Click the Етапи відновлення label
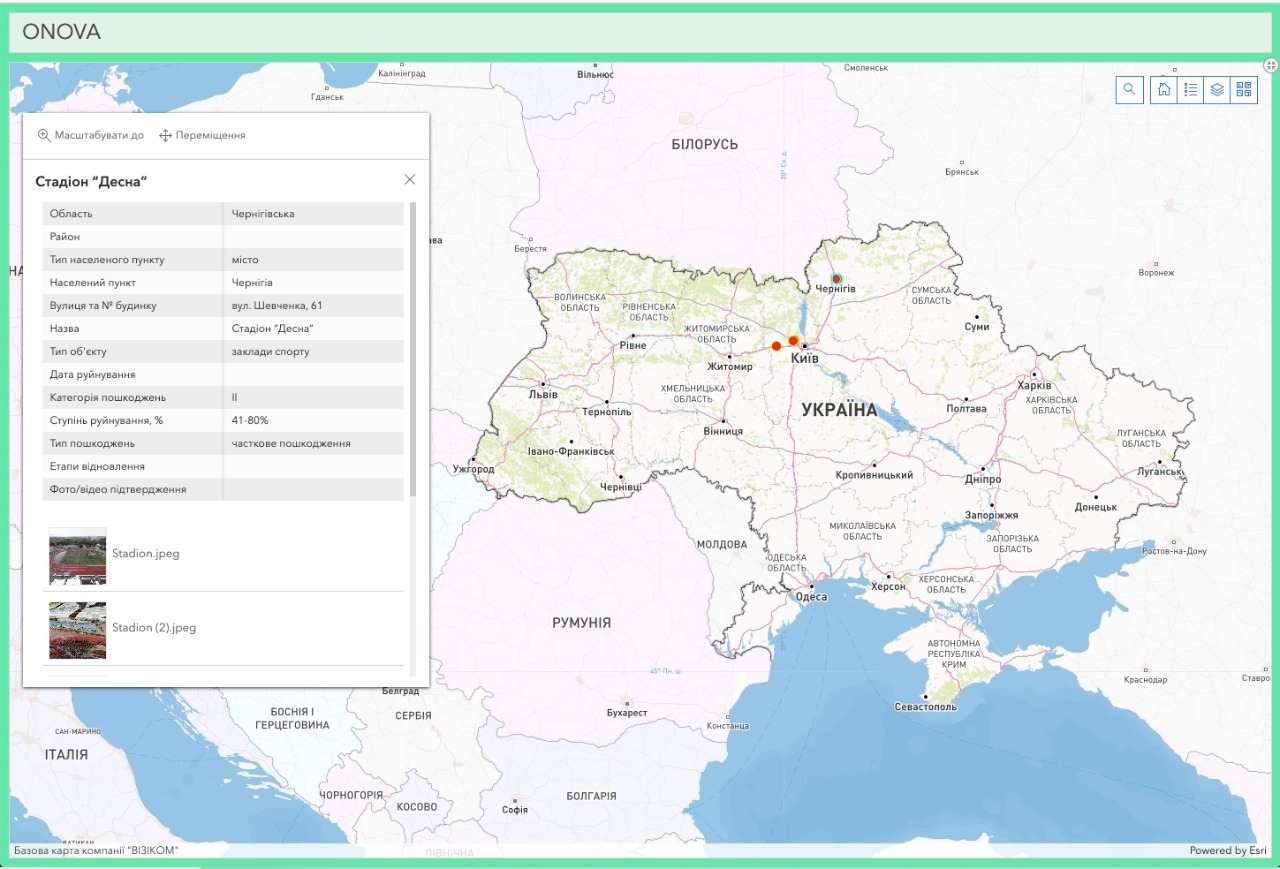Screen dimensions: 1280x869 (97, 467)
